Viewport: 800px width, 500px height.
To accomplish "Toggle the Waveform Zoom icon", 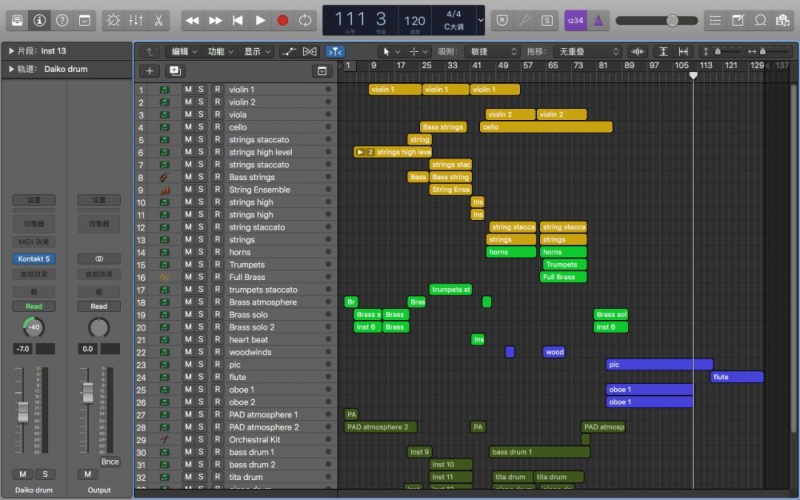I will point(637,52).
